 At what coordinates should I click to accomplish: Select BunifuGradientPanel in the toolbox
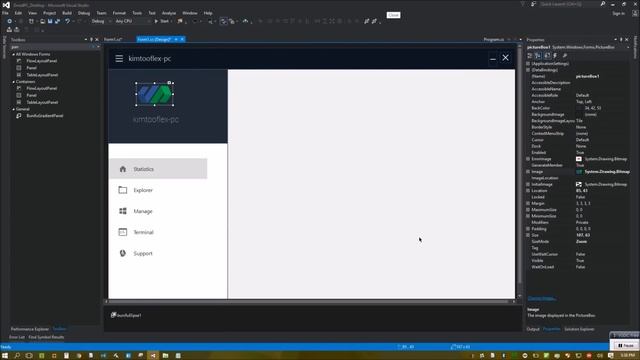44,116
